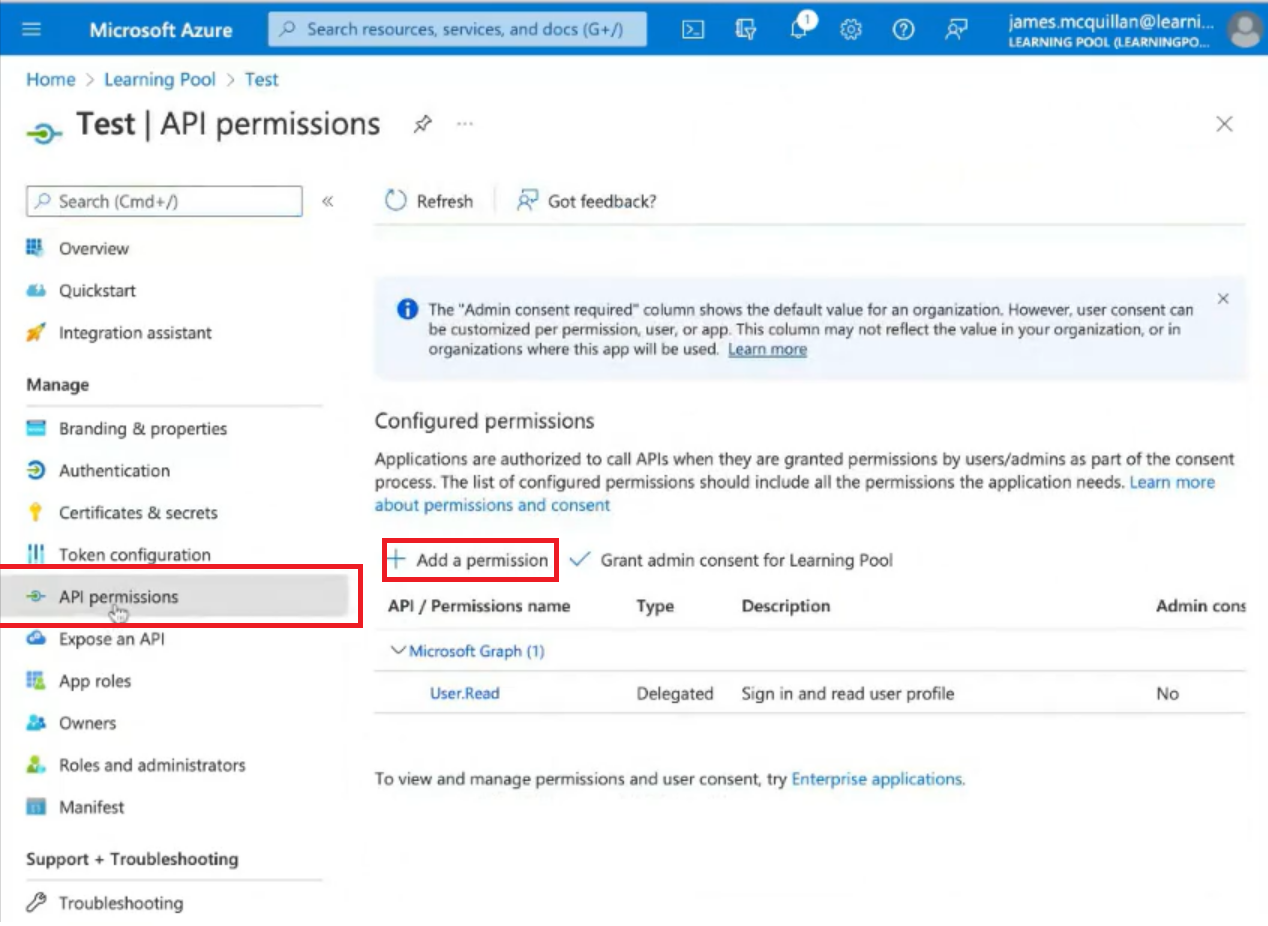Open the portal settings gear

click(851, 30)
